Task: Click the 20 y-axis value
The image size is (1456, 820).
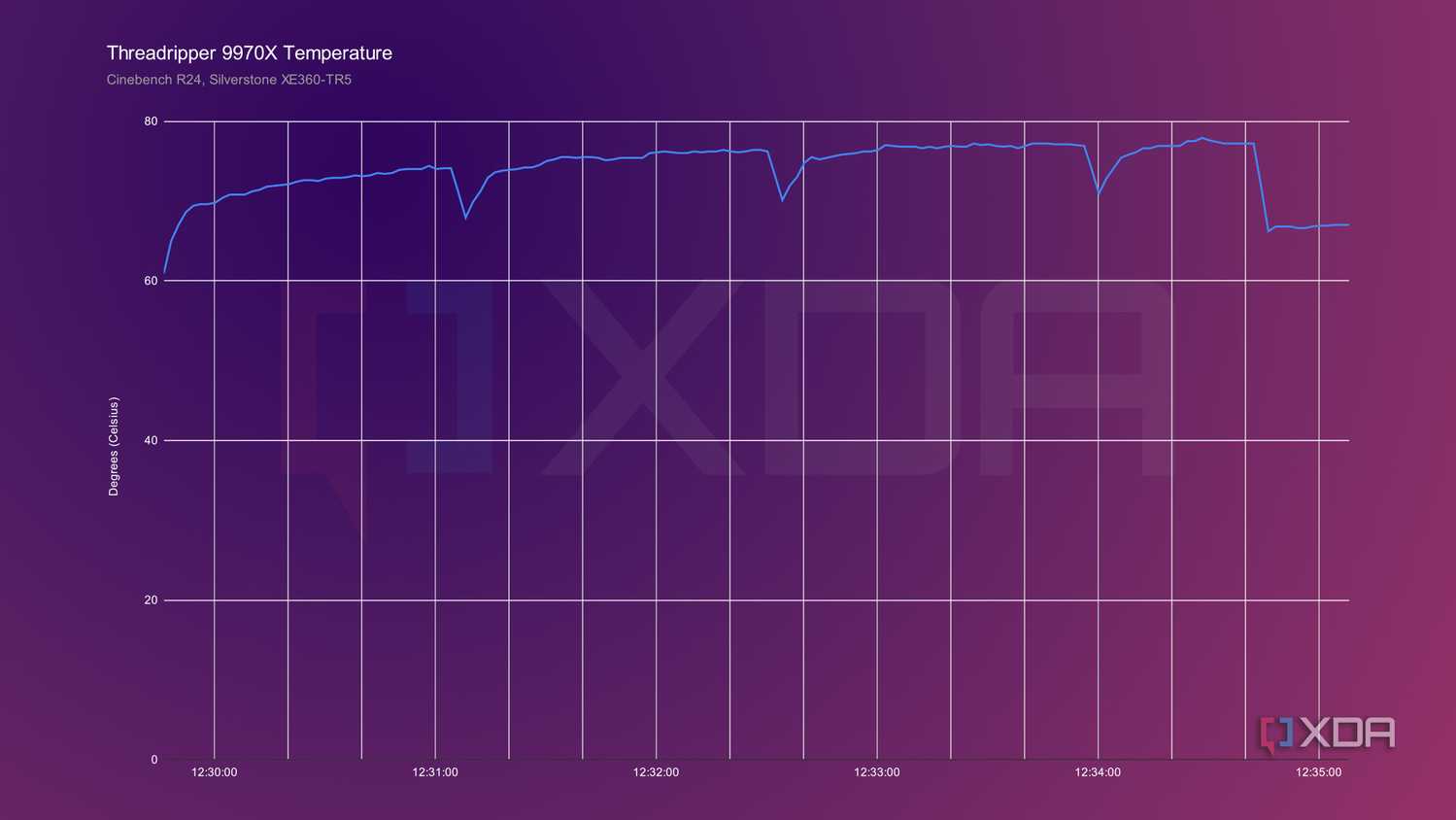Action: point(151,599)
